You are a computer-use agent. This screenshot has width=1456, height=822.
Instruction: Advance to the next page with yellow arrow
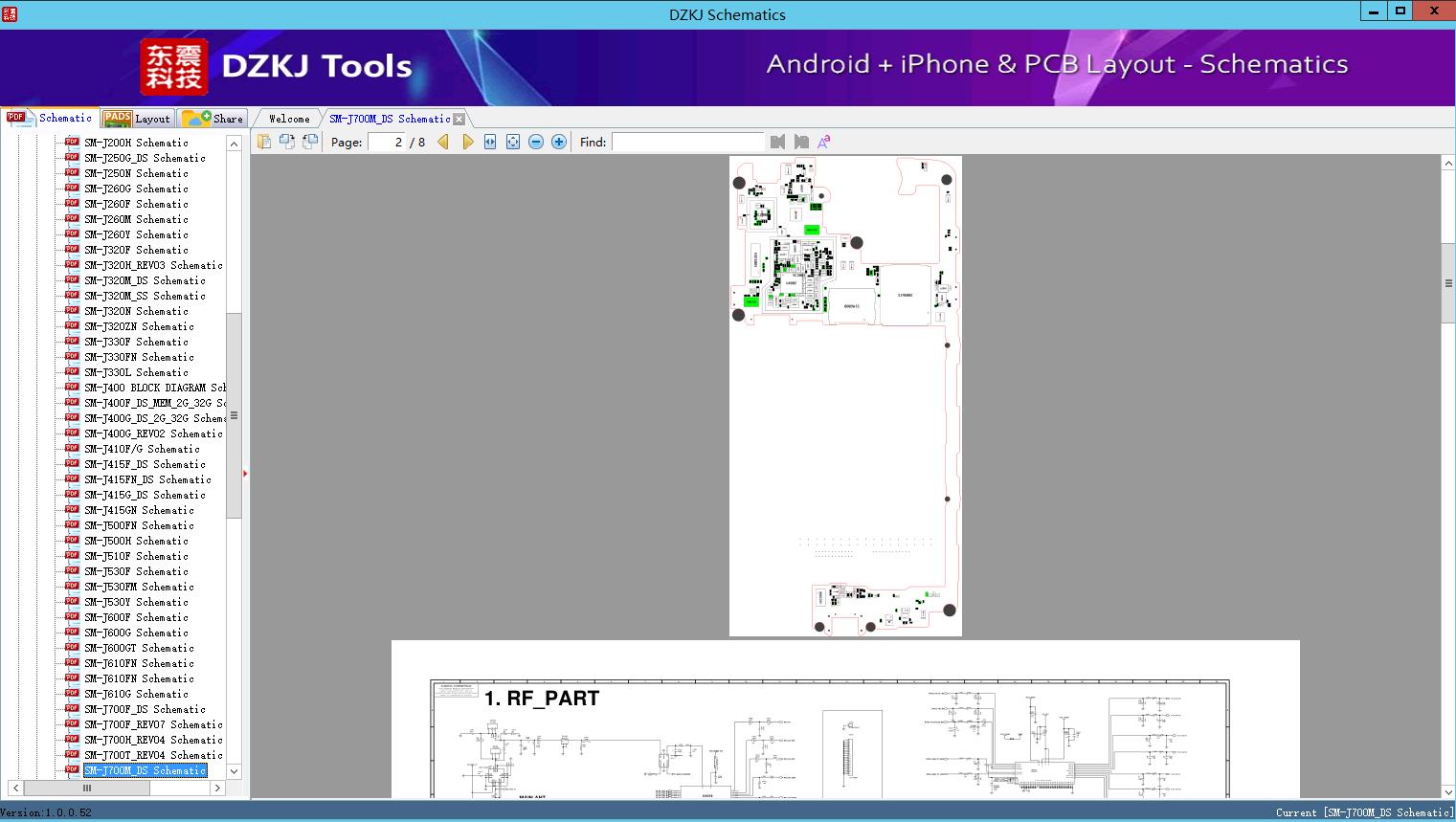point(467,141)
